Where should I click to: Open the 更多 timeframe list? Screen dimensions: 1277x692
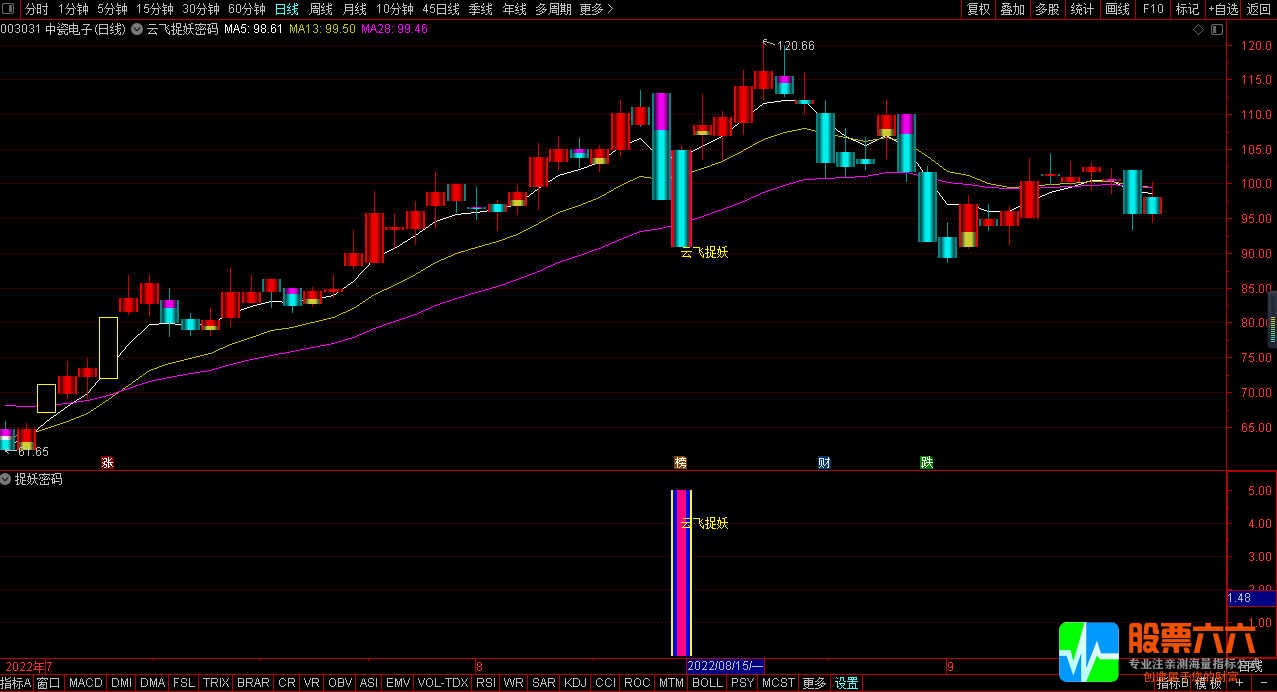(596, 9)
